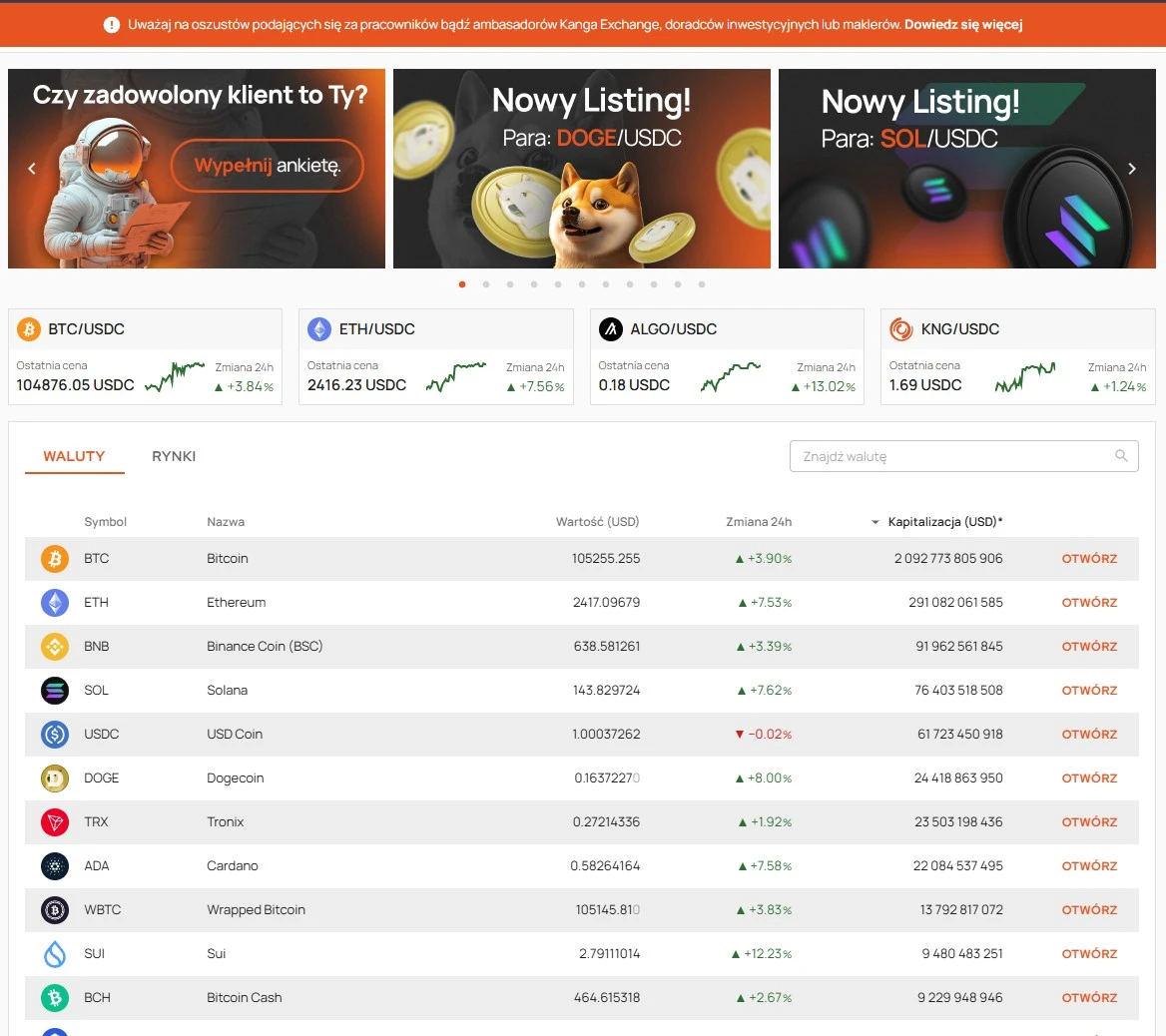Select the first active carousel dot
1166x1036 pixels.
coord(462,284)
